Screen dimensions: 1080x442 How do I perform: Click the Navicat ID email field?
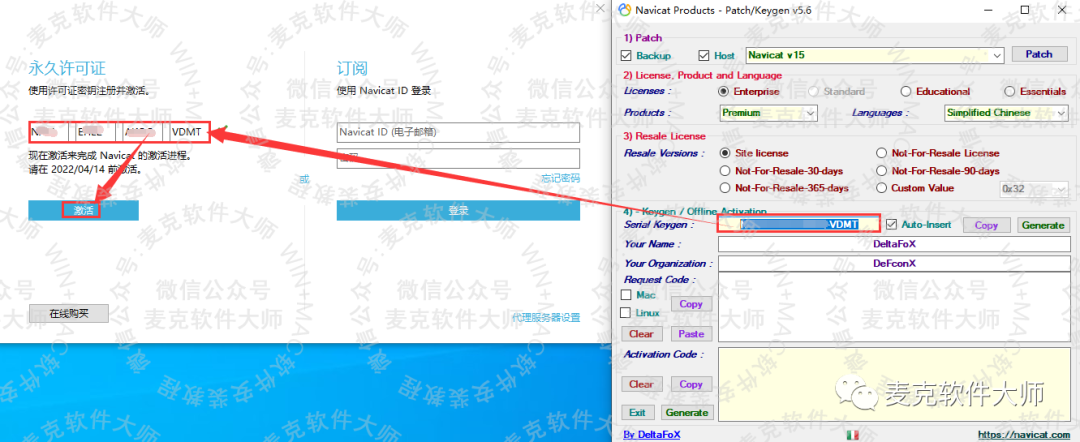[458, 132]
